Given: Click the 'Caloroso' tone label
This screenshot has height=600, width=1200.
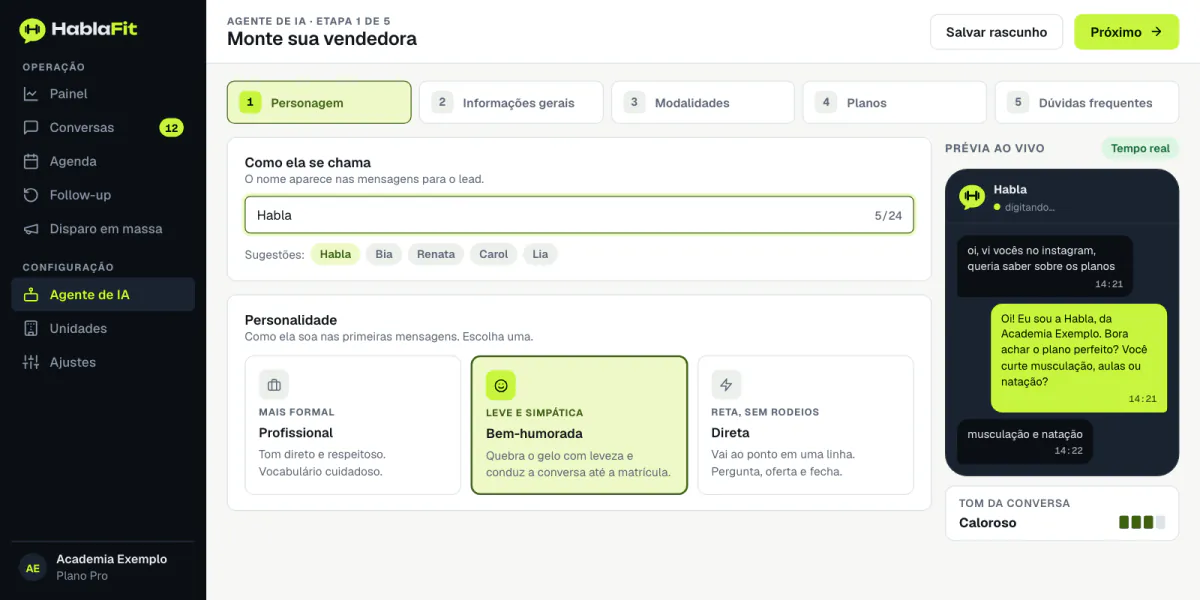Looking at the screenshot, I should [x=988, y=522].
